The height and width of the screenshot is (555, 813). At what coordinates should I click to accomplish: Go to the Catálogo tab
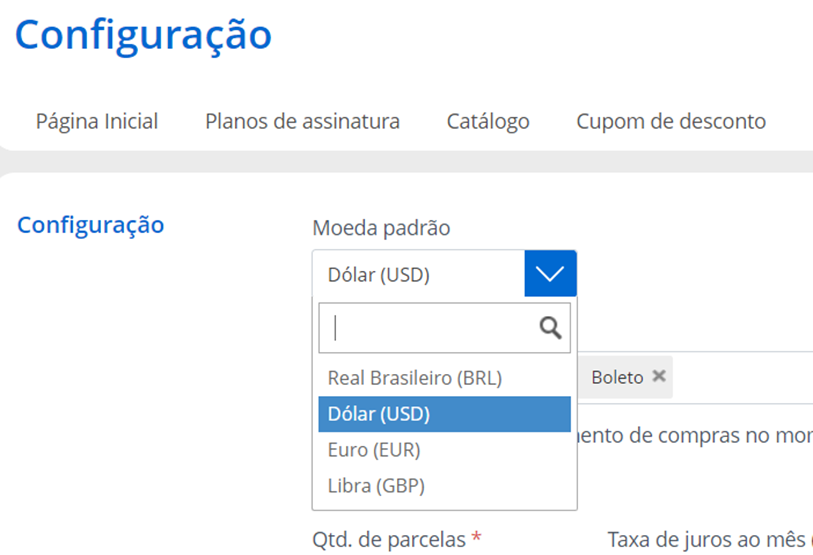click(x=488, y=122)
